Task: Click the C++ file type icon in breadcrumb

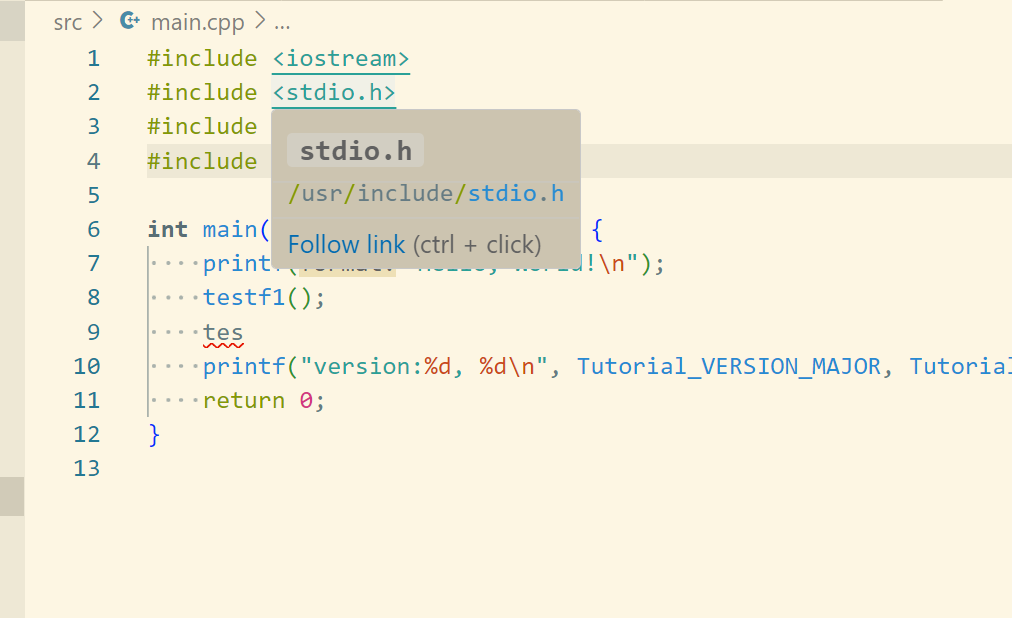Action: point(128,20)
